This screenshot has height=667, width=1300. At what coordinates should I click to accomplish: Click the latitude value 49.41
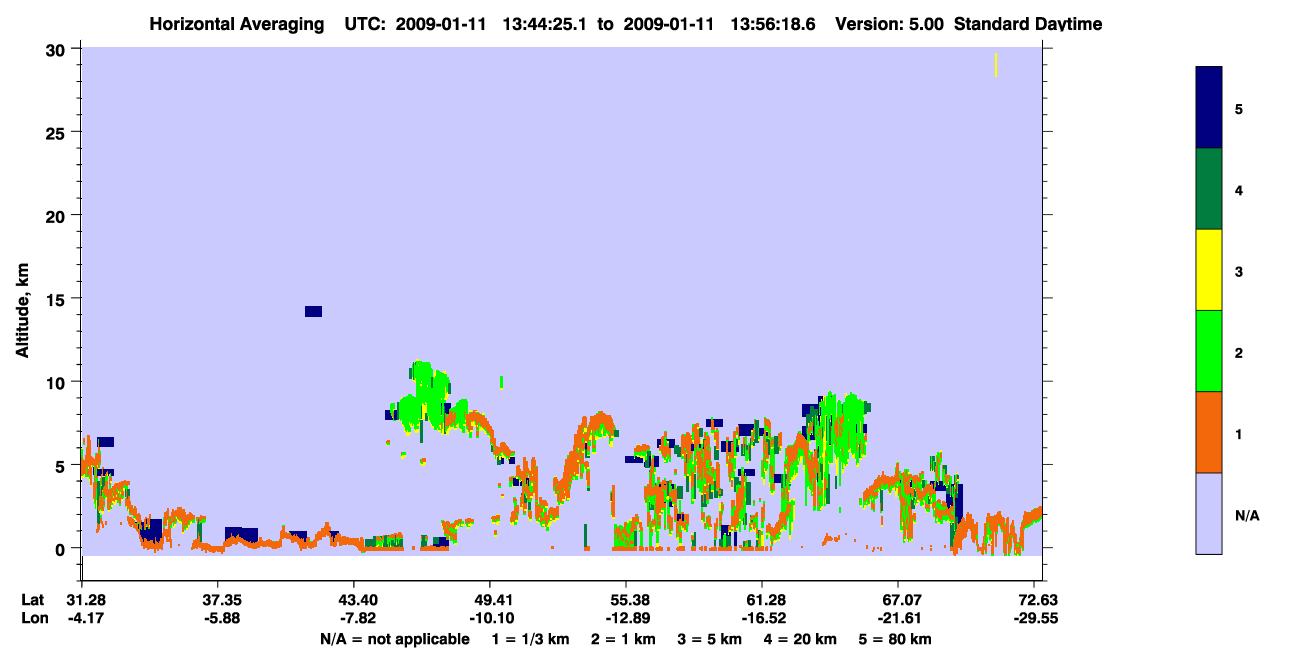click(x=490, y=600)
